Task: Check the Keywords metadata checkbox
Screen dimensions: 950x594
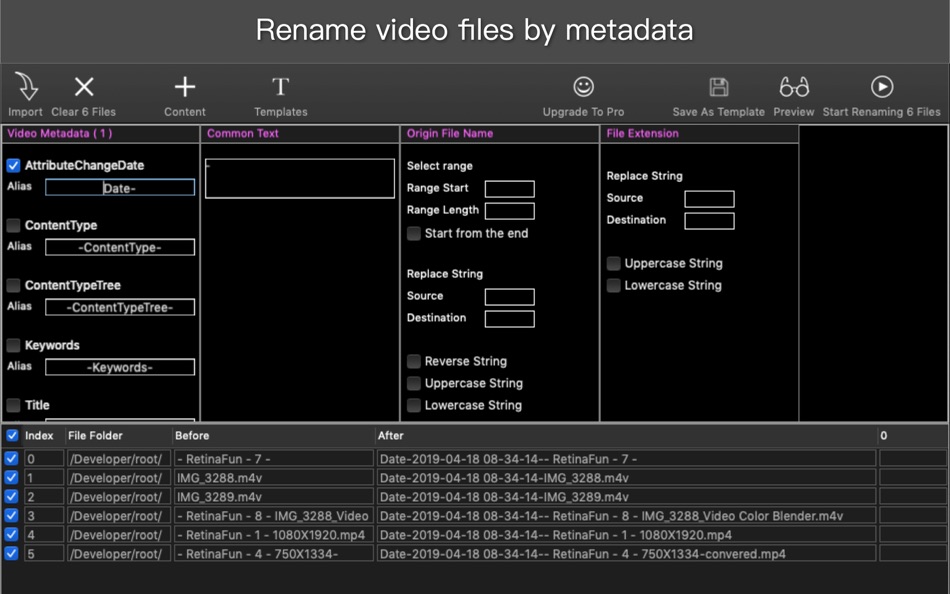Action: (13, 345)
